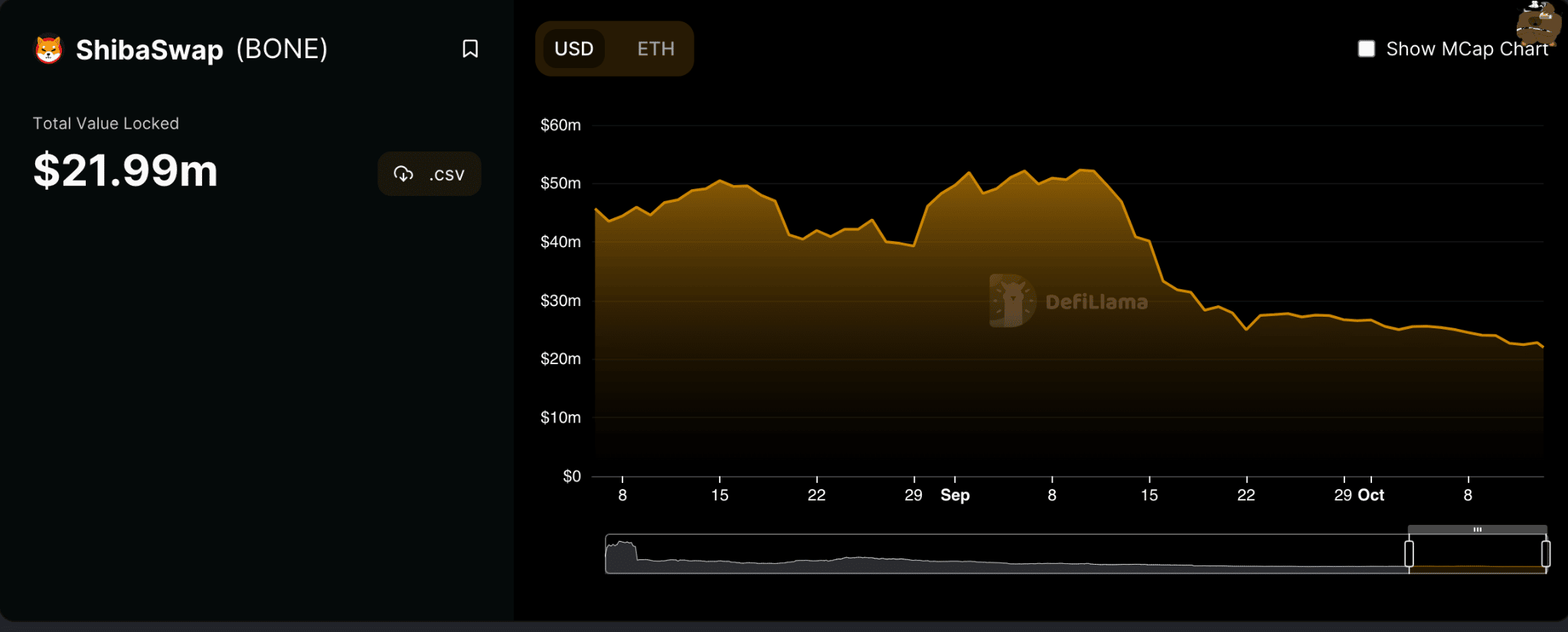
Task: Click the ShibaSwap shiba dog logo
Action: click(49, 50)
